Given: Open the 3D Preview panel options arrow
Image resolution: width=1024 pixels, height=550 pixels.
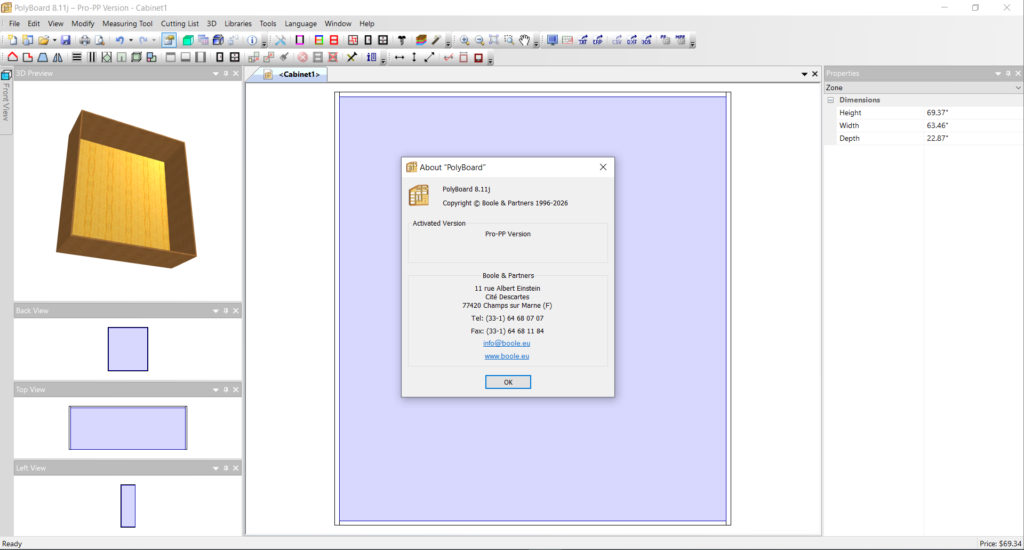Looking at the screenshot, I should (x=216, y=74).
